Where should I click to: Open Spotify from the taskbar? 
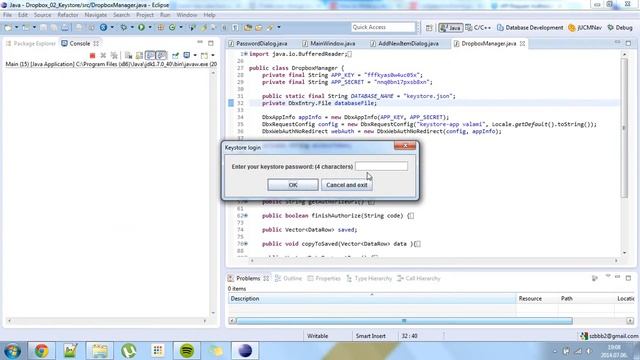(x=187, y=351)
